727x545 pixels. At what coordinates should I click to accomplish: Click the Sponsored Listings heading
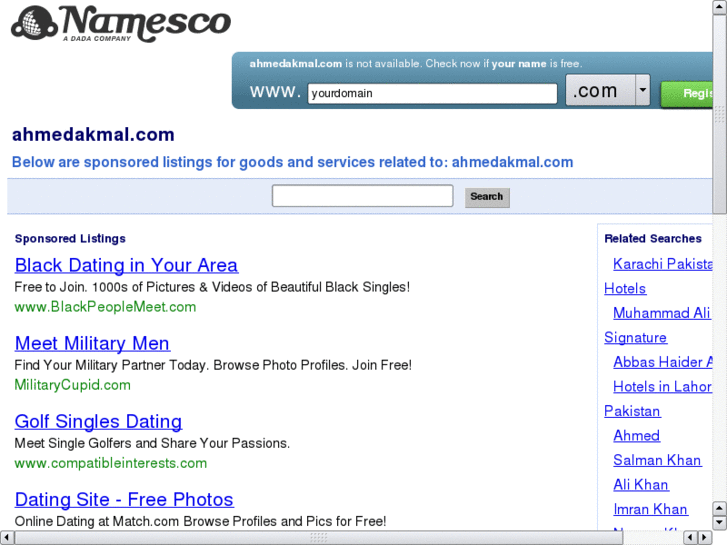tap(70, 239)
